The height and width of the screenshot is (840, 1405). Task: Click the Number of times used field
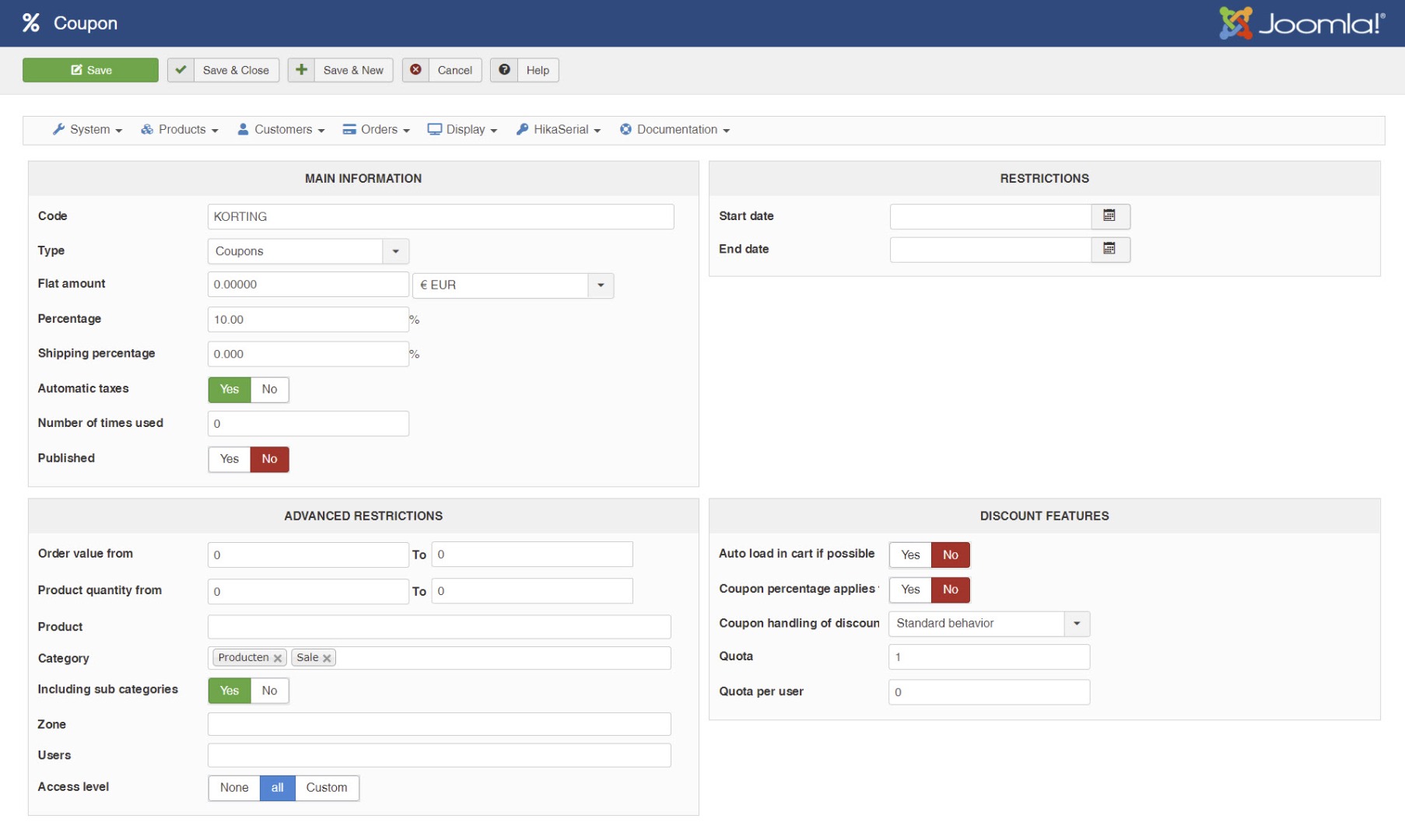click(x=308, y=424)
